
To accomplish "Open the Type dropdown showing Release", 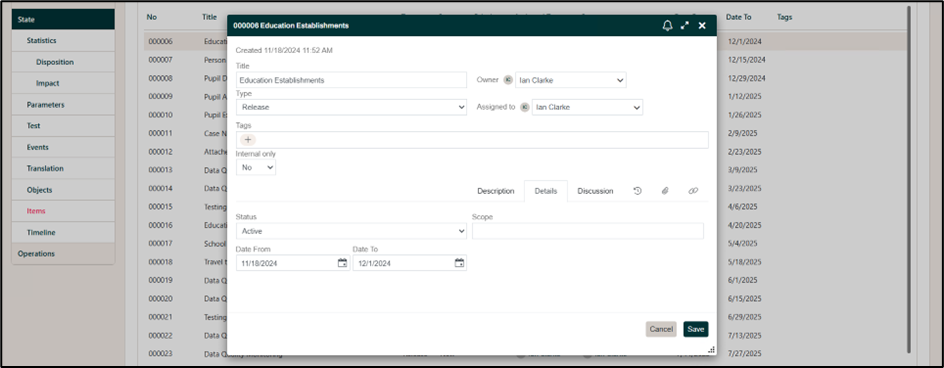I will point(351,107).
